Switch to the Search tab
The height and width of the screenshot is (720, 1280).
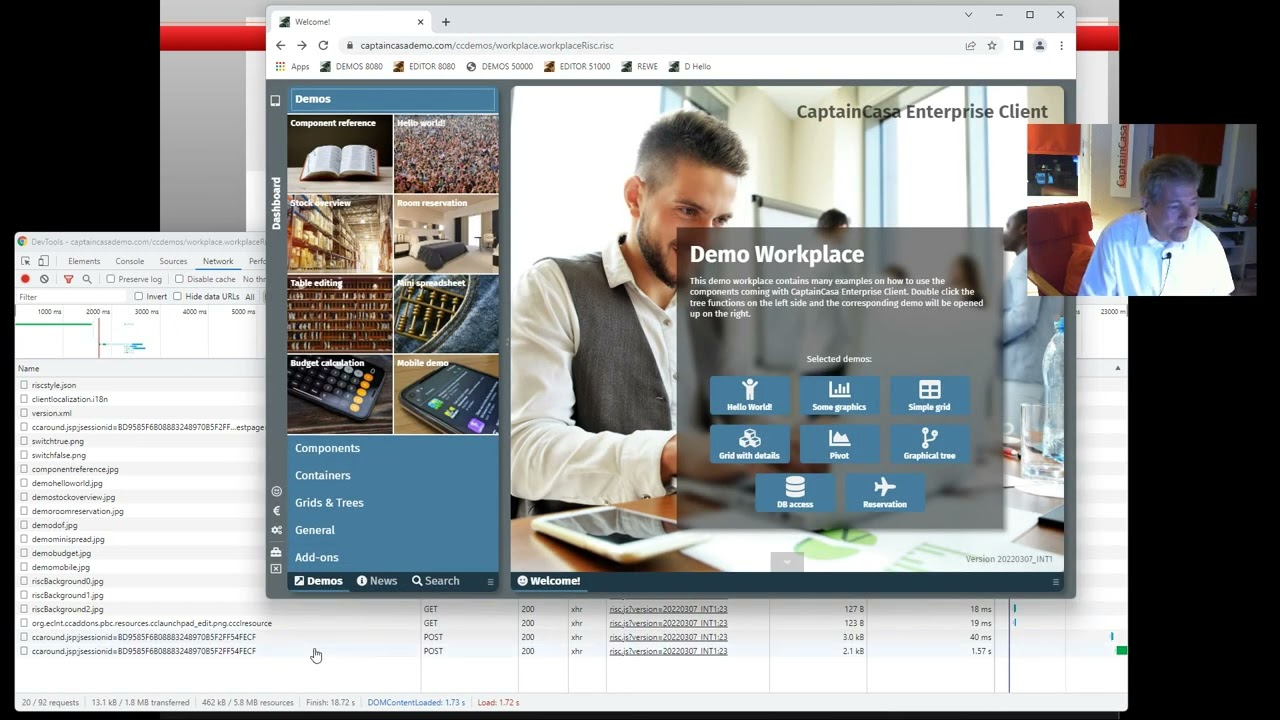click(436, 581)
